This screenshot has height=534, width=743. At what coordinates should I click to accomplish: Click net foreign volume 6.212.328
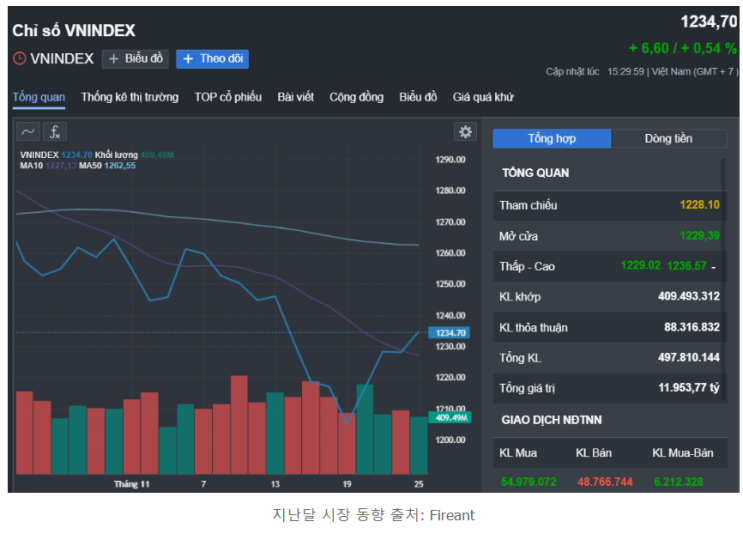(x=679, y=482)
